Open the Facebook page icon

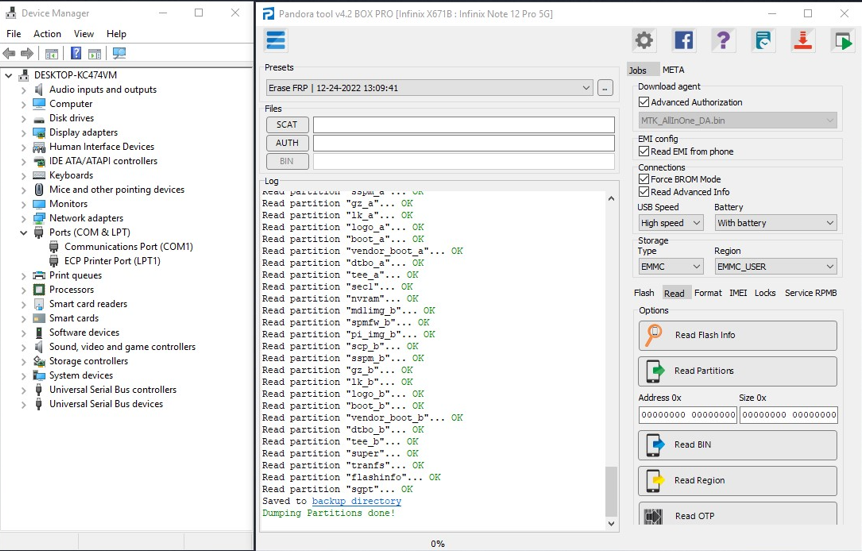click(x=683, y=40)
